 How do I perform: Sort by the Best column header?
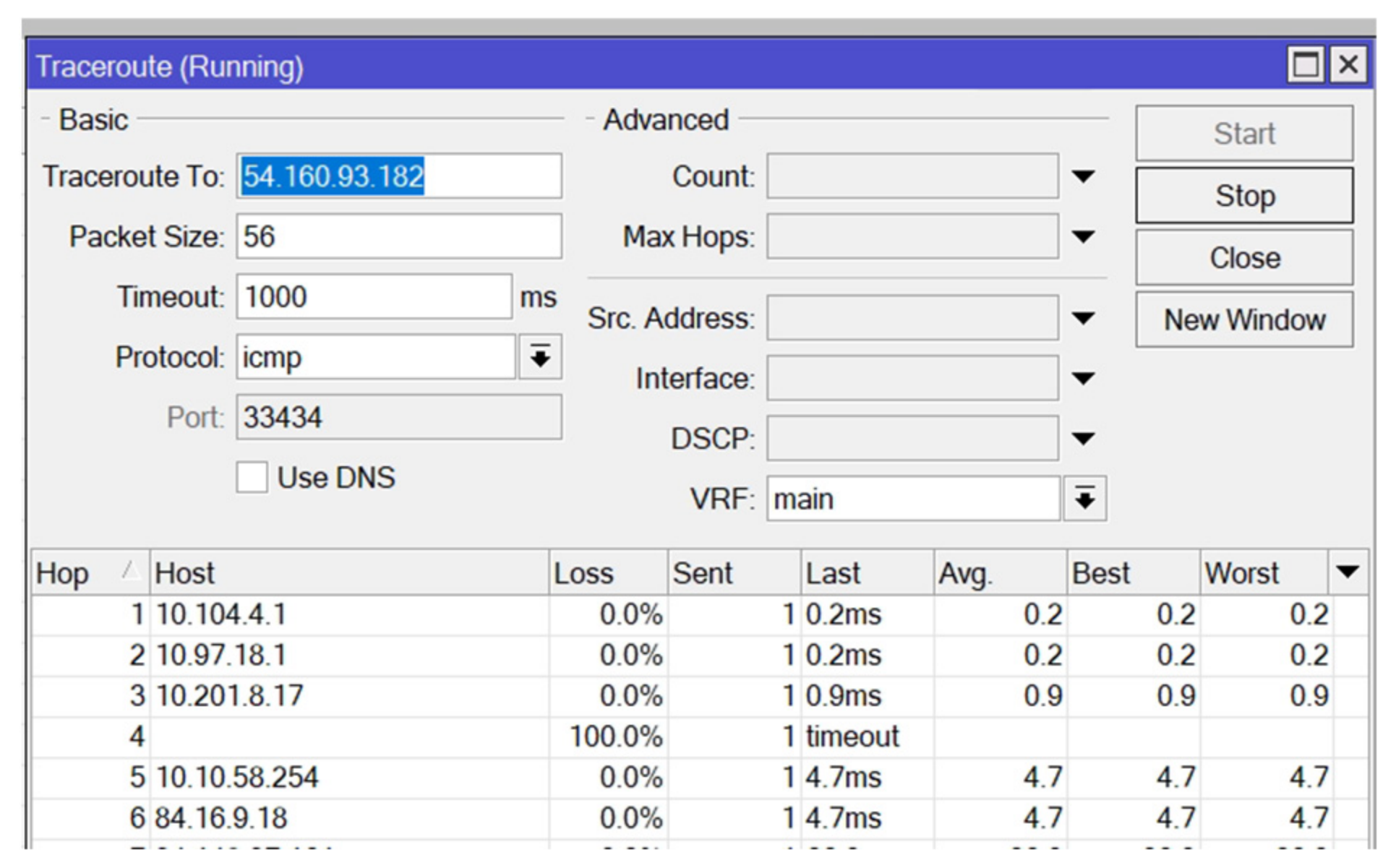point(1134,573)
